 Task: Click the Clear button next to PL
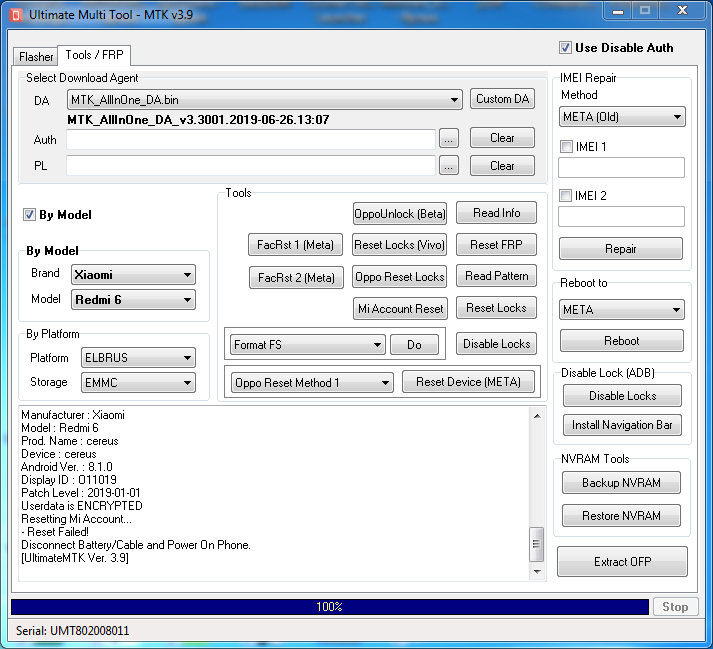(x=502, y=166)
